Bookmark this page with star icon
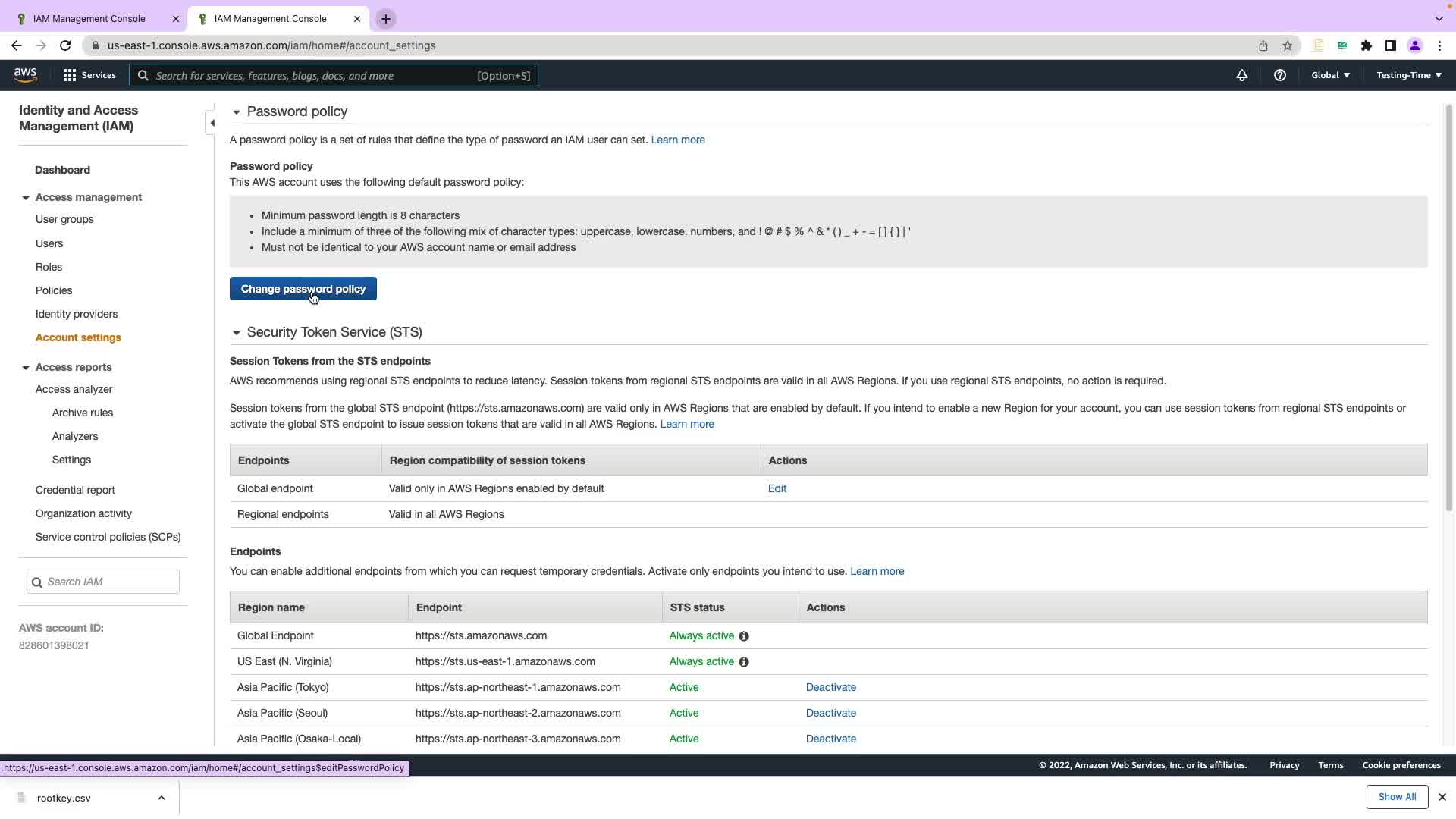The height and width of the screenshot is (819, 1456). click(x=1287, y=45)
